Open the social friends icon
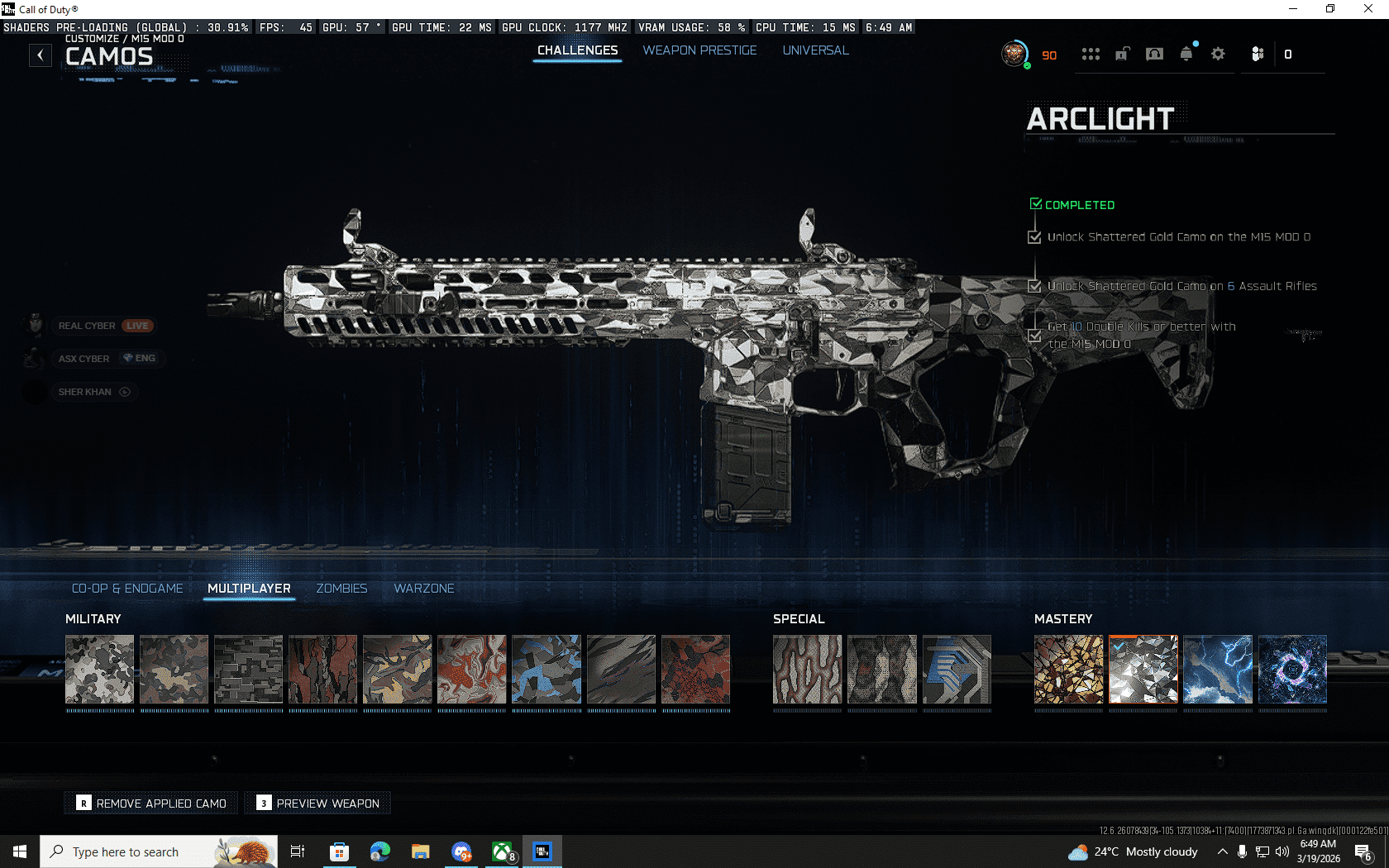 point(1258,55)
